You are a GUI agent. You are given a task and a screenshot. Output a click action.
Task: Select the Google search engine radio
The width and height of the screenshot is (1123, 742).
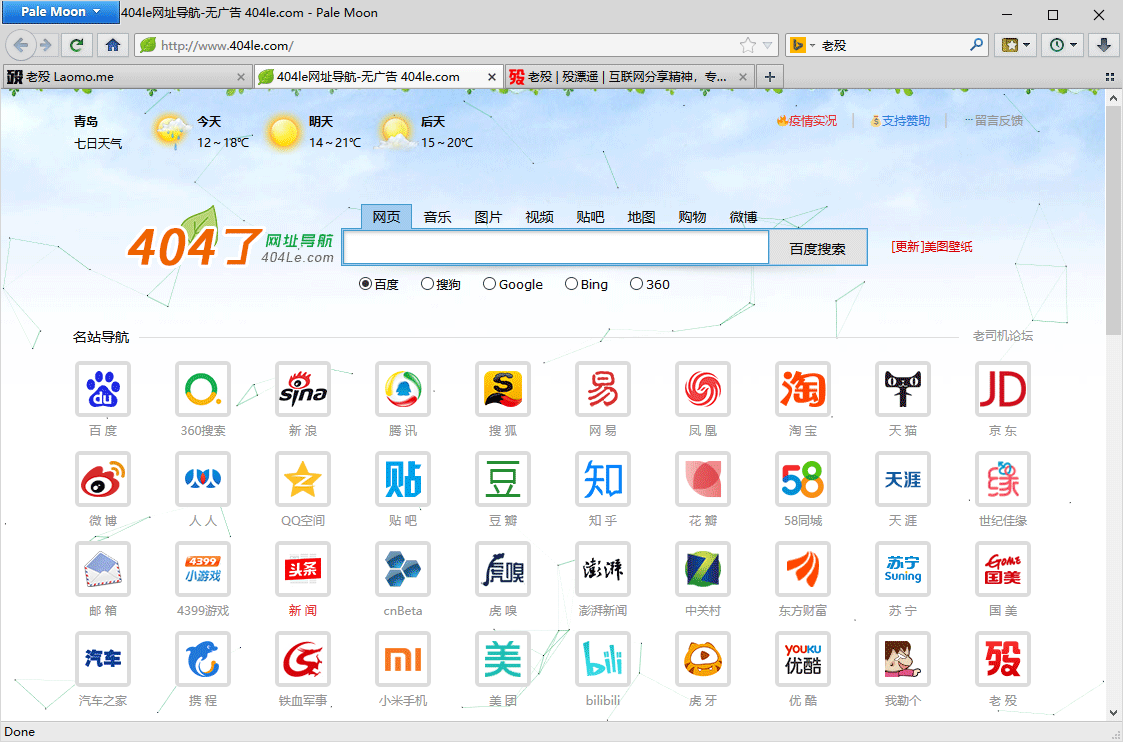point(489,284)
